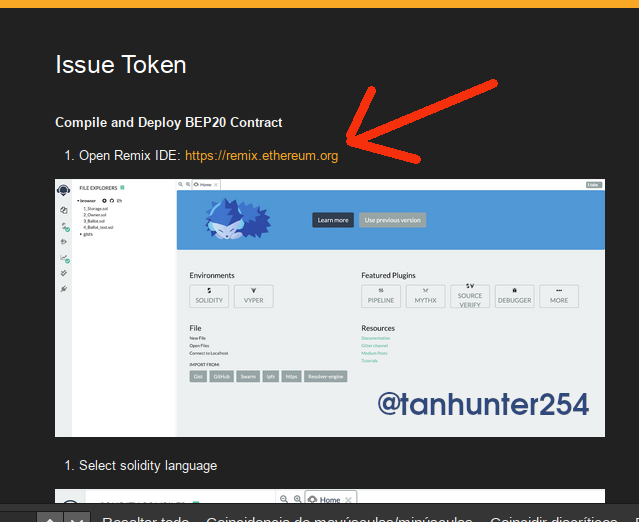Activate the Source Verify plugin

[x=470, y=296]
